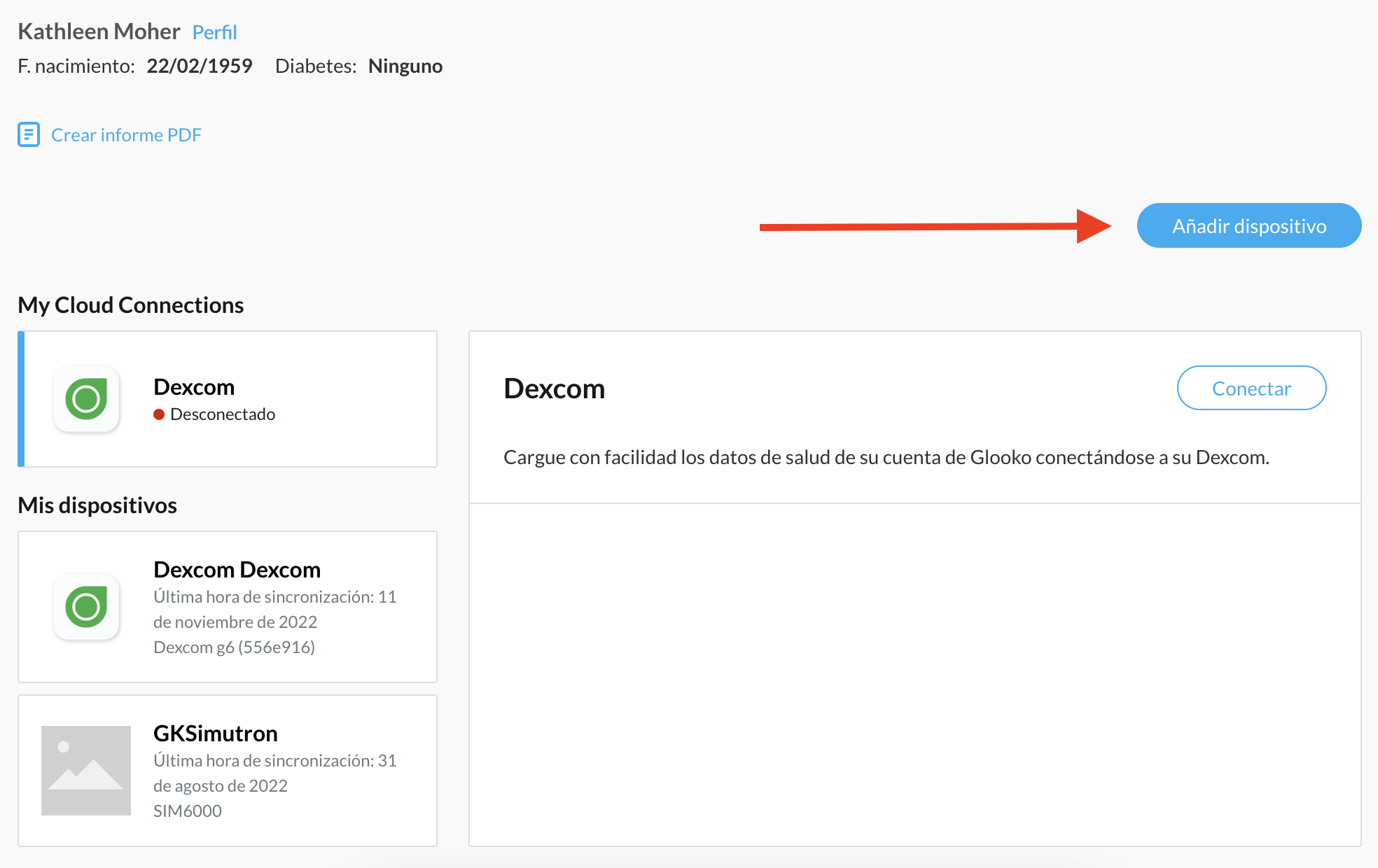Click the My Cloud Connections heading
1378x868 pixels.
(x=131, y=305)
